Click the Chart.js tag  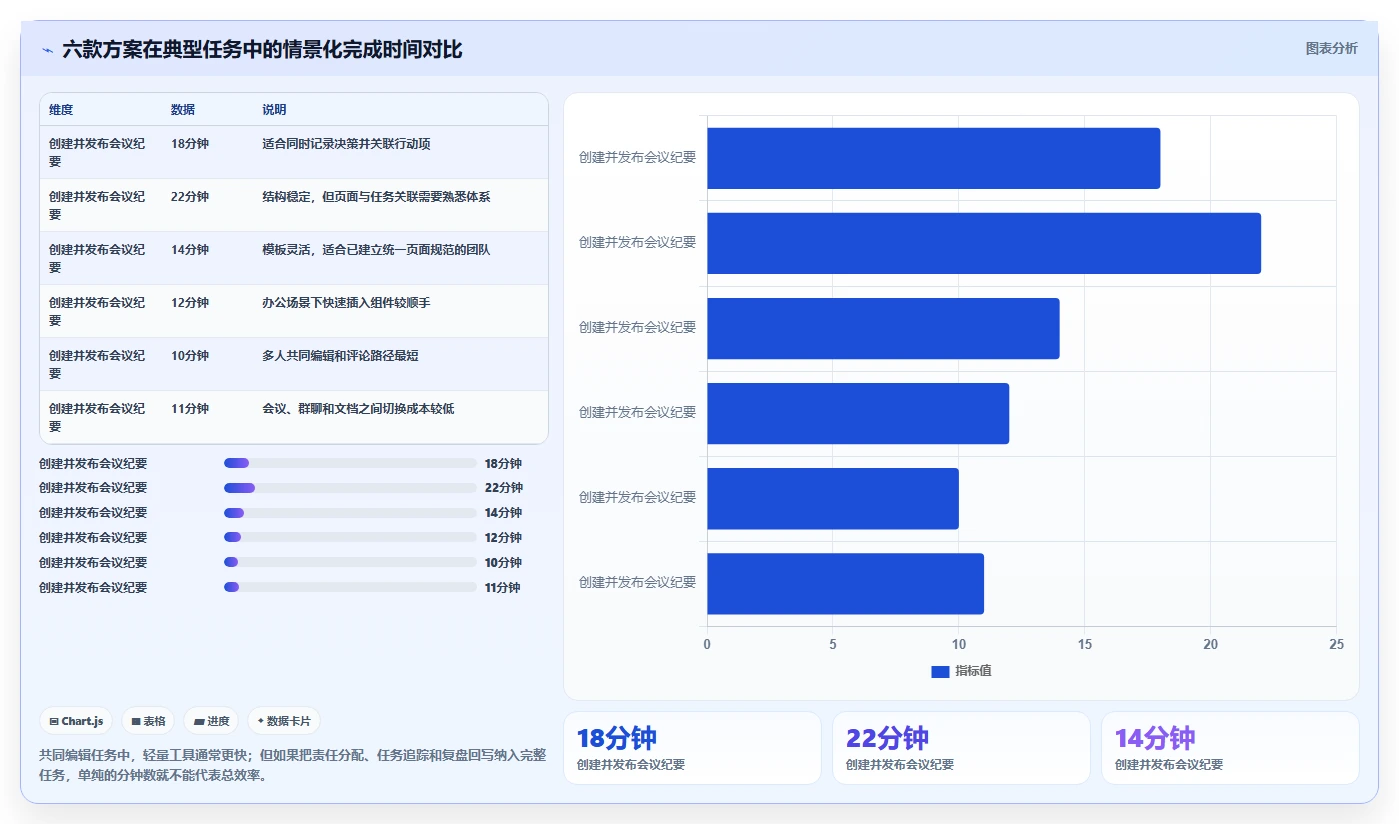click(76, 721)
